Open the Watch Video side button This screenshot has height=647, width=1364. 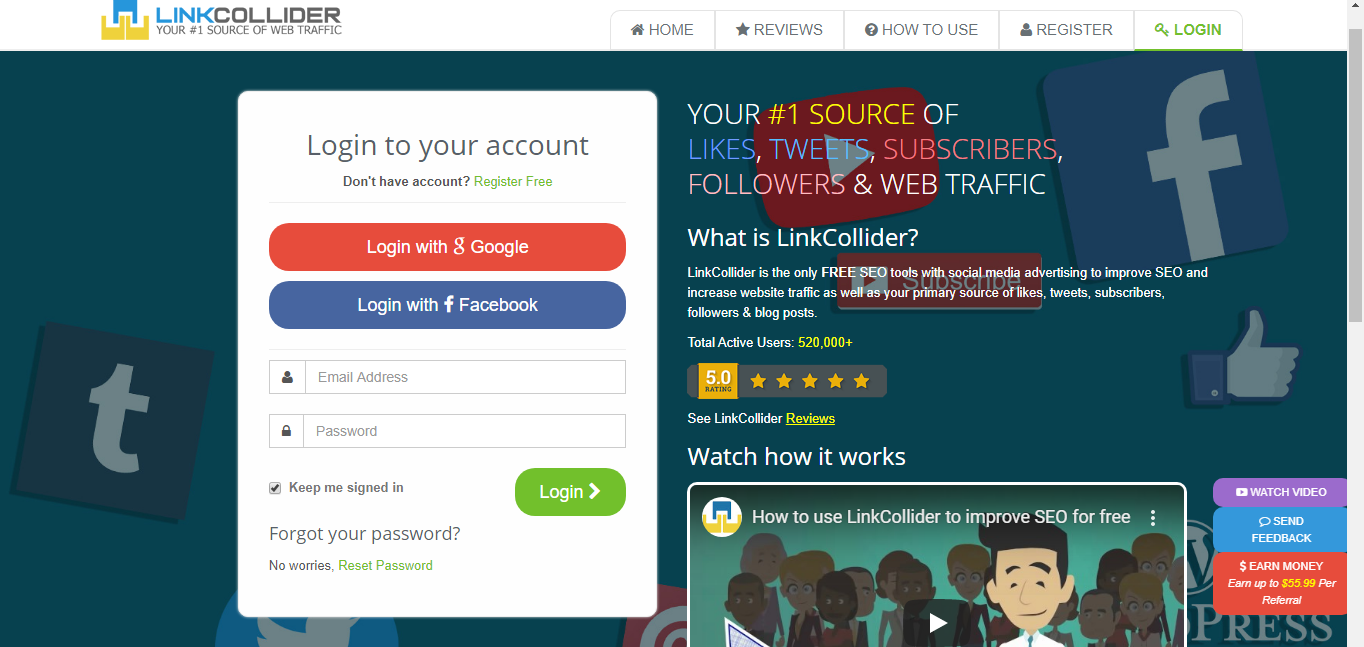tap(1280, 492)
